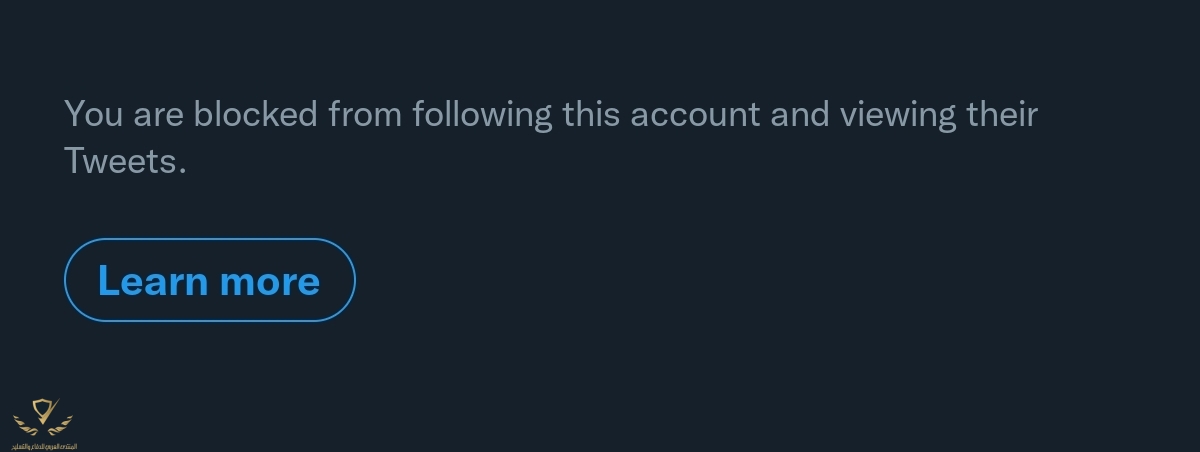Click the word "Tweets." in the message
Viewport: 1200px width, 452px height.
(x=125, y=160)
